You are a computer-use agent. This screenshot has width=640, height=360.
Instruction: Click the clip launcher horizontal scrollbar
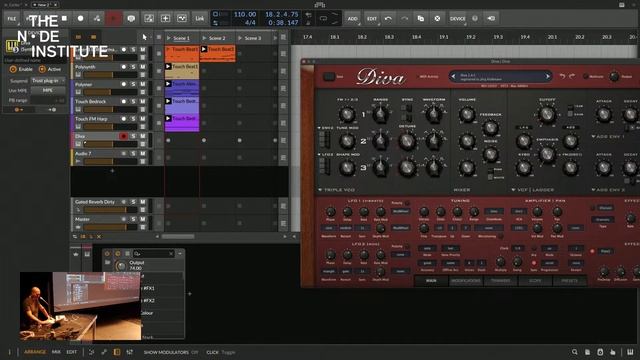(178, 236)
